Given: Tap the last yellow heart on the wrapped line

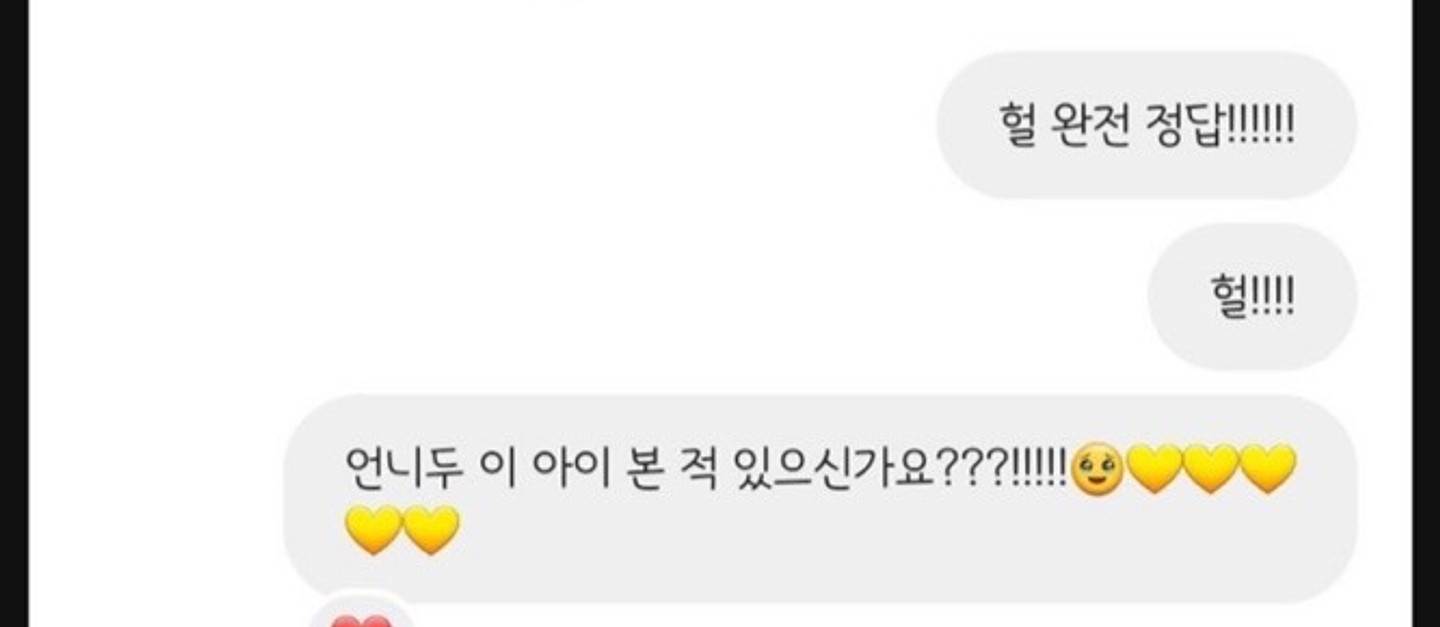Looking at the screenshot, I should pos(431,530).
